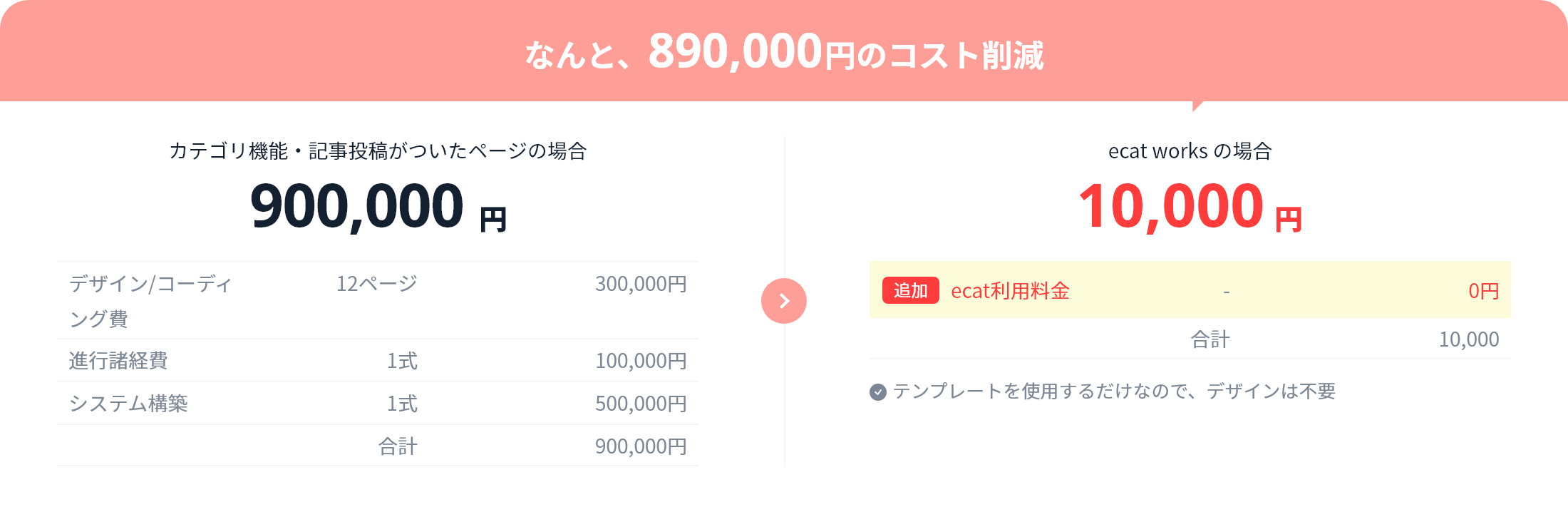This screenshot has width=1568, height=512.
Task: Click the 300,000円 amount cell
Action: tap(641, 284)
